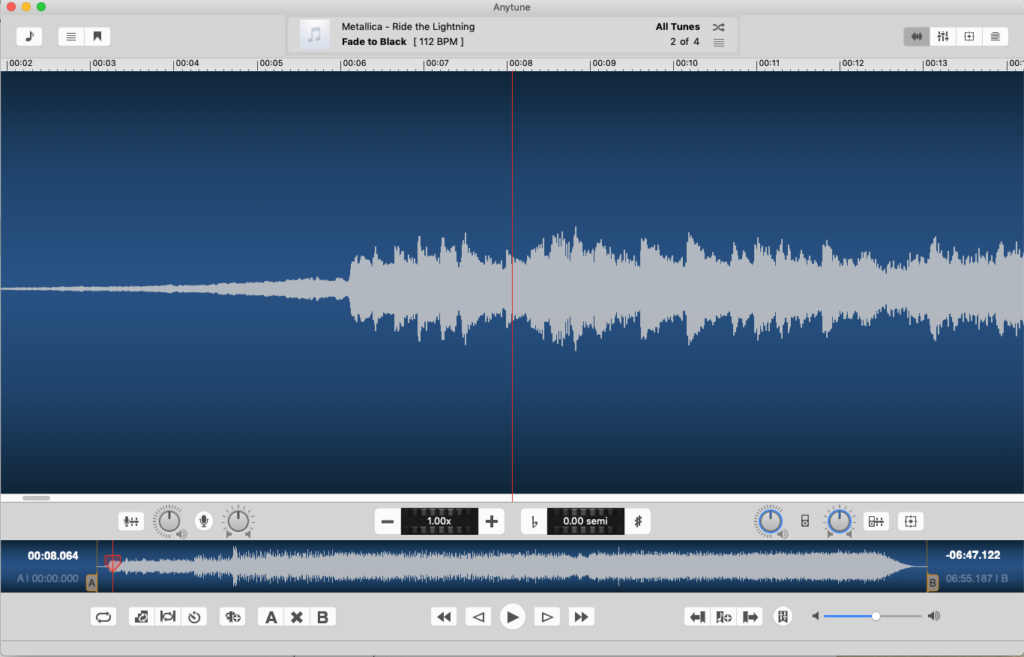Viewport: 1024px width, 657px height.
Task: Open the music library note button
Action: click(29, 37)
